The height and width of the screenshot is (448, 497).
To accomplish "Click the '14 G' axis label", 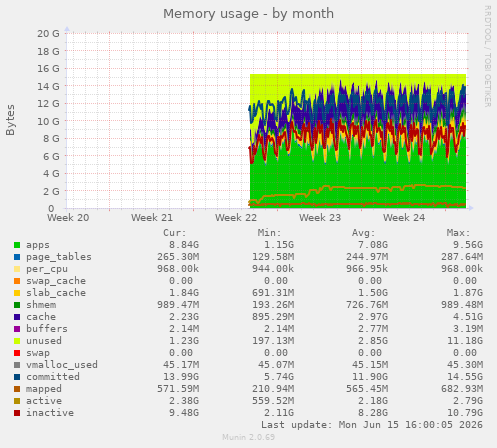I will [x=48, y=86].
